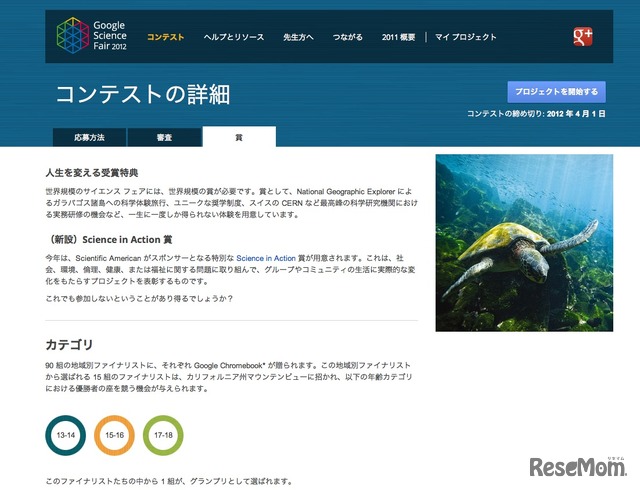Select the 13-14 age category circle
This screenshot has height=490, width=640.
coord(66,435)
